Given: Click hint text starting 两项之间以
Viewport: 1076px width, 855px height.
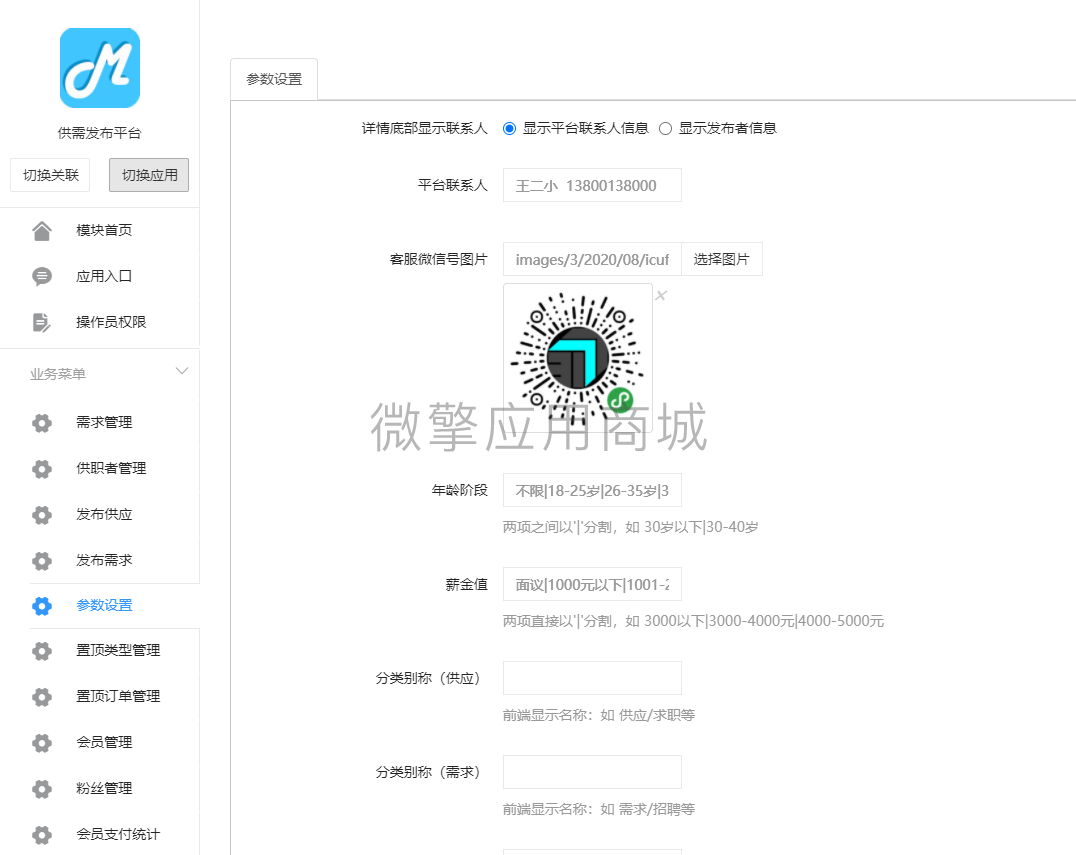Looking at the screenshot, I should 631,527.
